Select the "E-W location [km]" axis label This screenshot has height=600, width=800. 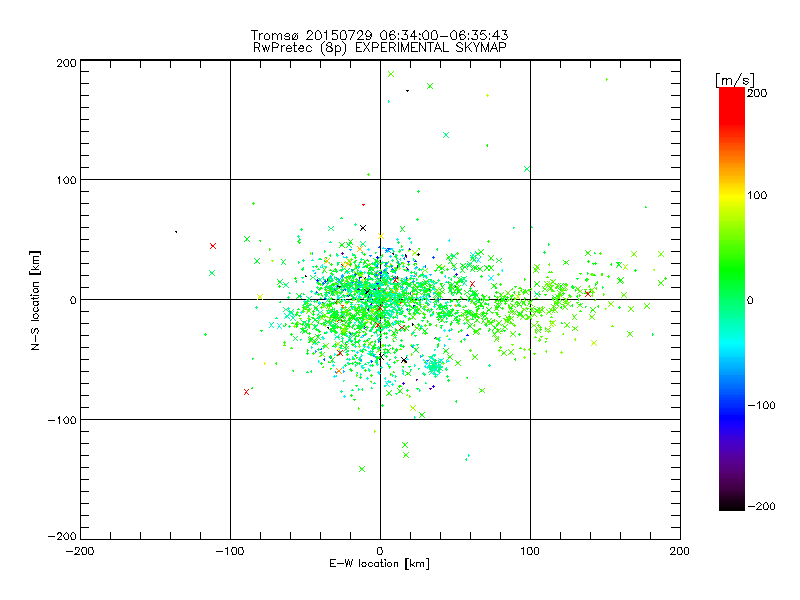(379, 564)
